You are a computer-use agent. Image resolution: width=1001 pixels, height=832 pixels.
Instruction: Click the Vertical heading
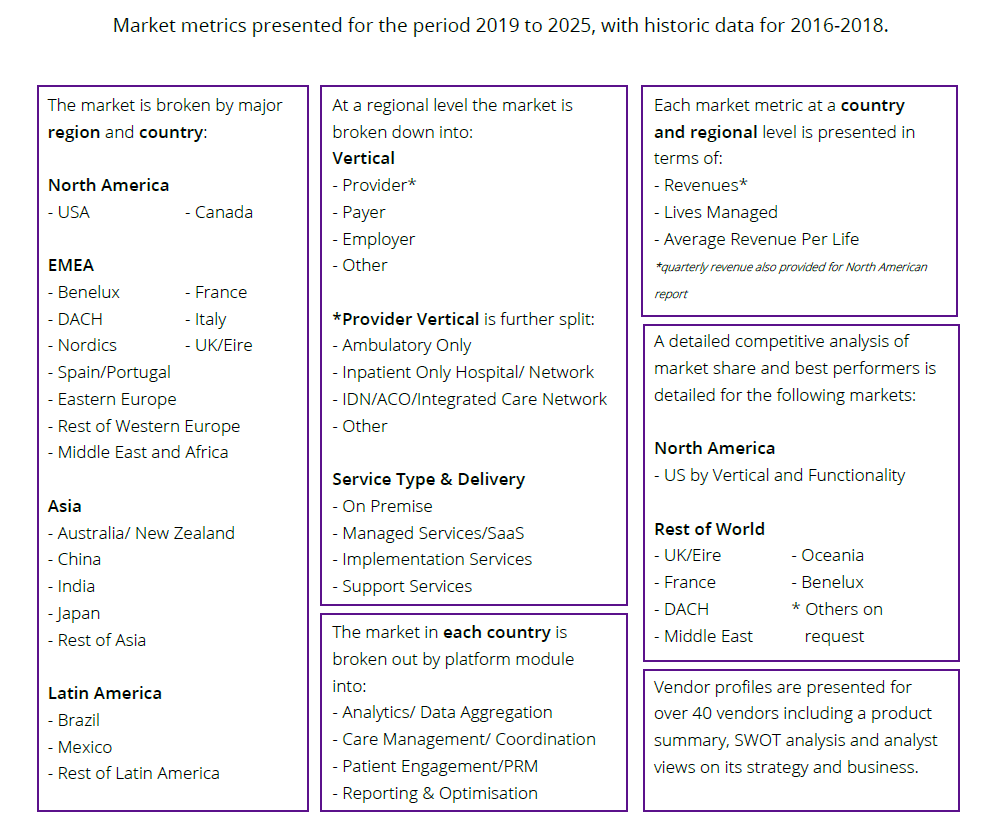363,158
